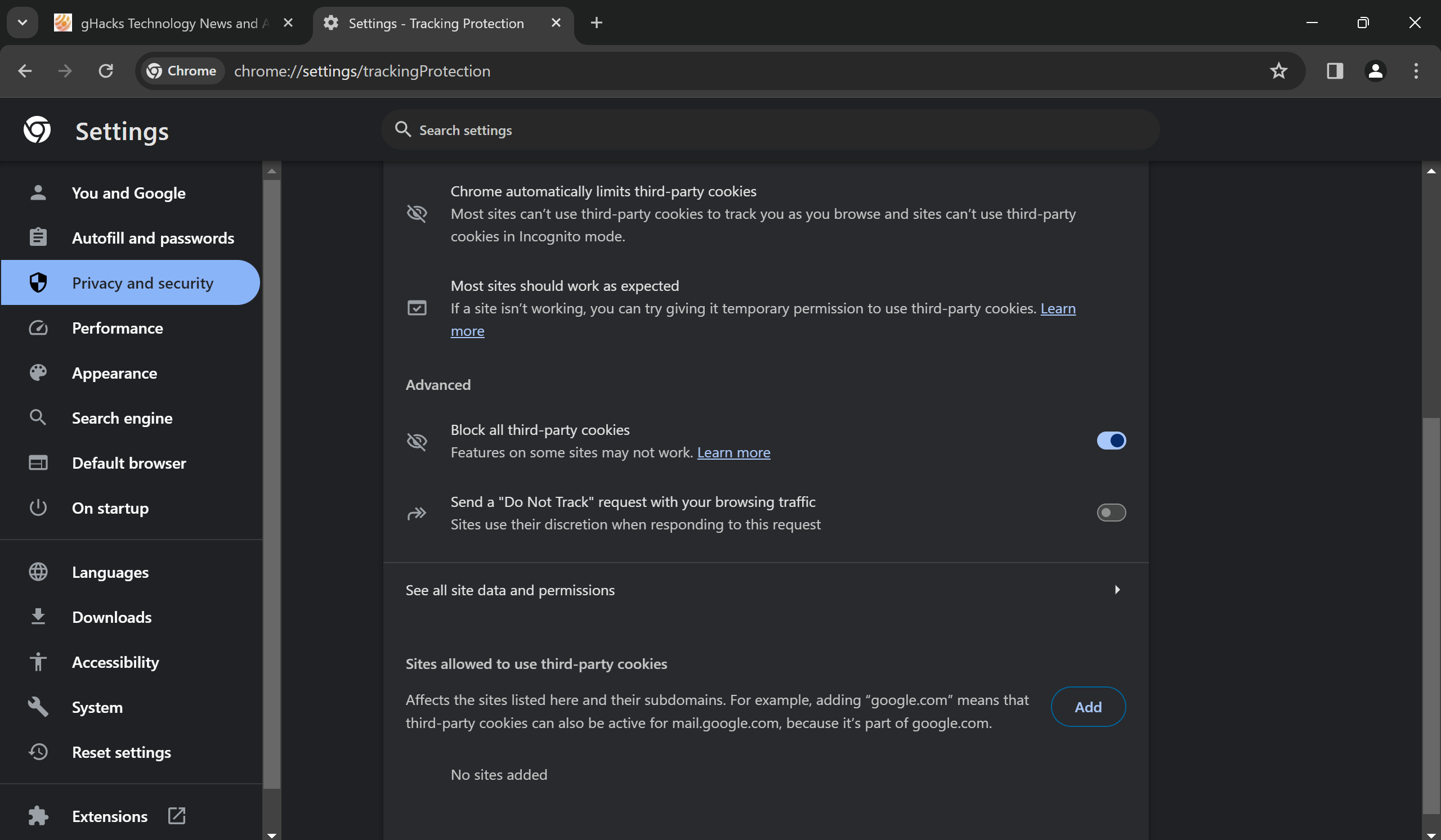The height and width of the screenshot is (840, 1441).
Task: Enable Send a Do Not Track request
Action: coord(1111,513)
